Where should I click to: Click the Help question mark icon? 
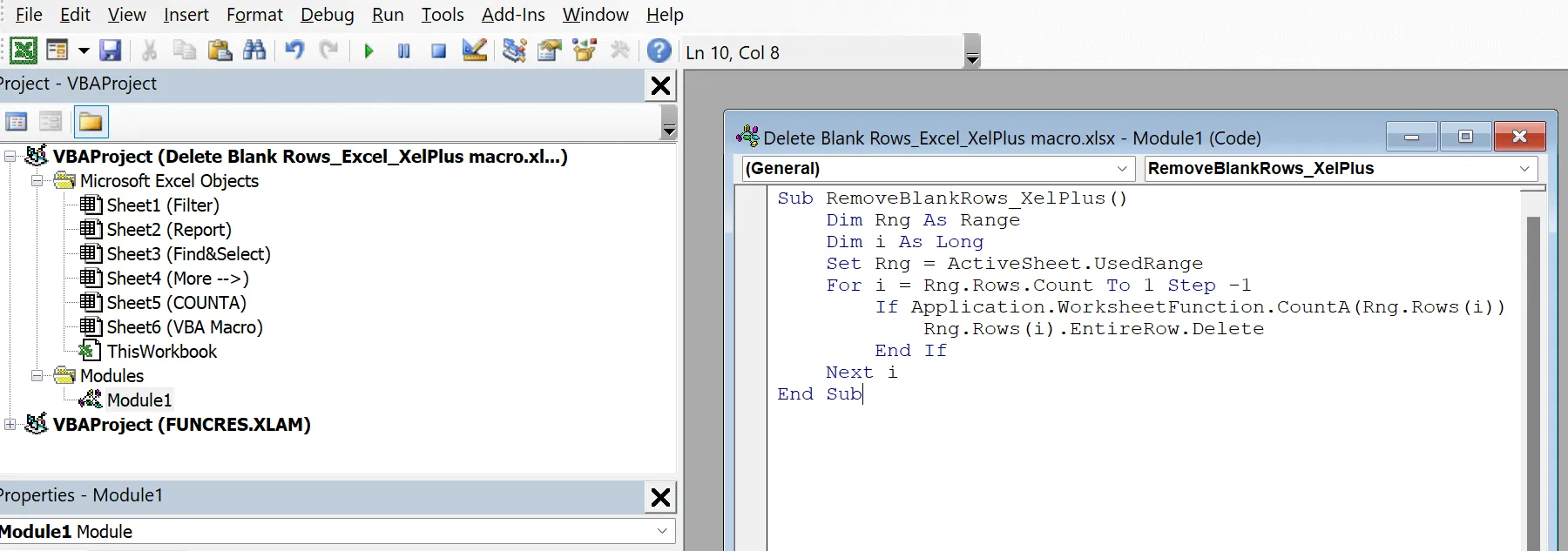click(x=659, y=51)
